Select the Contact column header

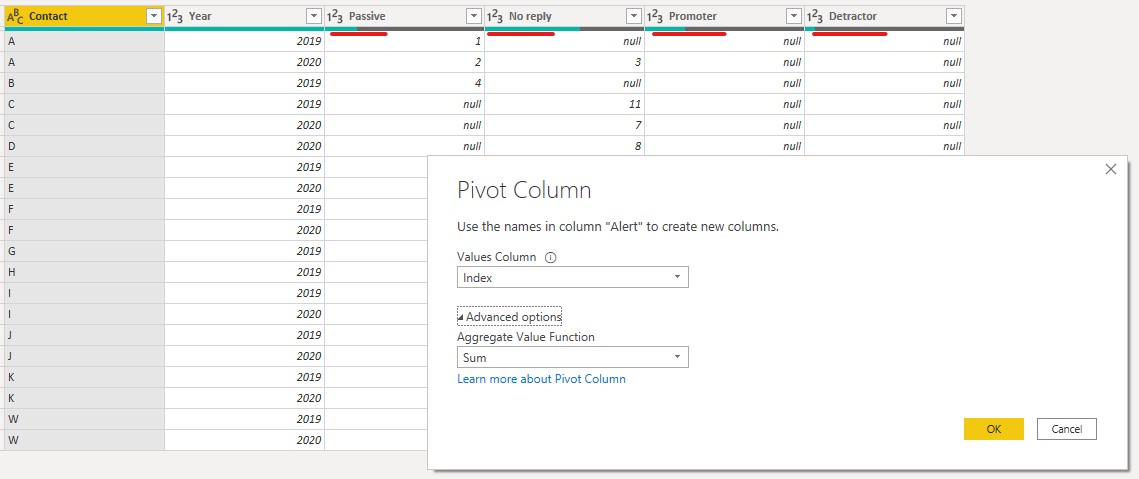coord(84,16)
